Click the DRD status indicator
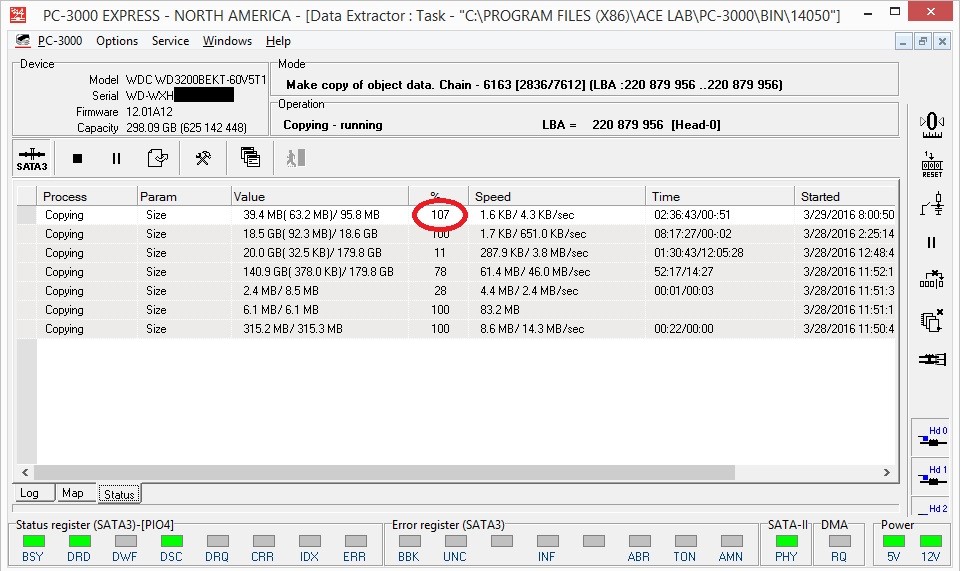Image resolution: width=961 pixels, height=571 pixels. (x=79, y=541)
